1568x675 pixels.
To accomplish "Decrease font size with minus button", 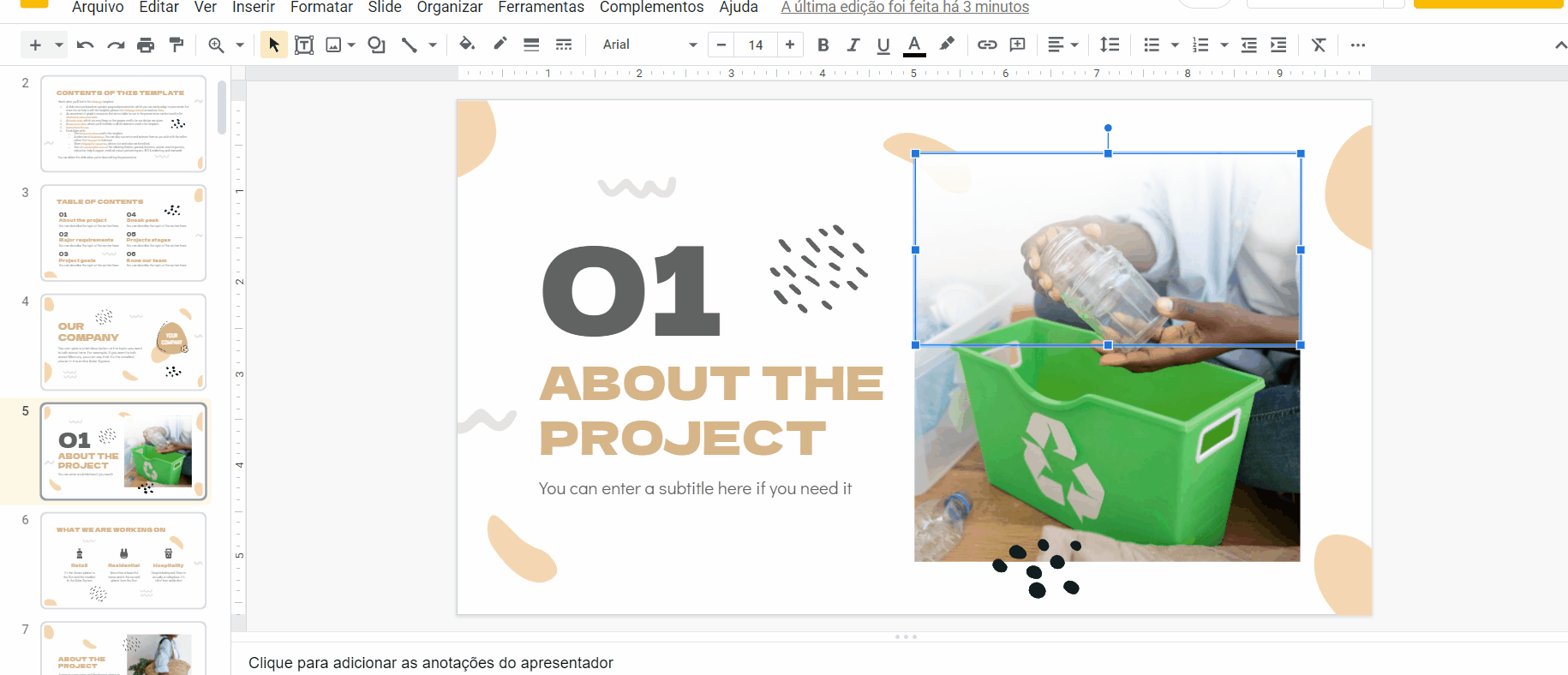I will pyautogui.click(x=721, y=45).
